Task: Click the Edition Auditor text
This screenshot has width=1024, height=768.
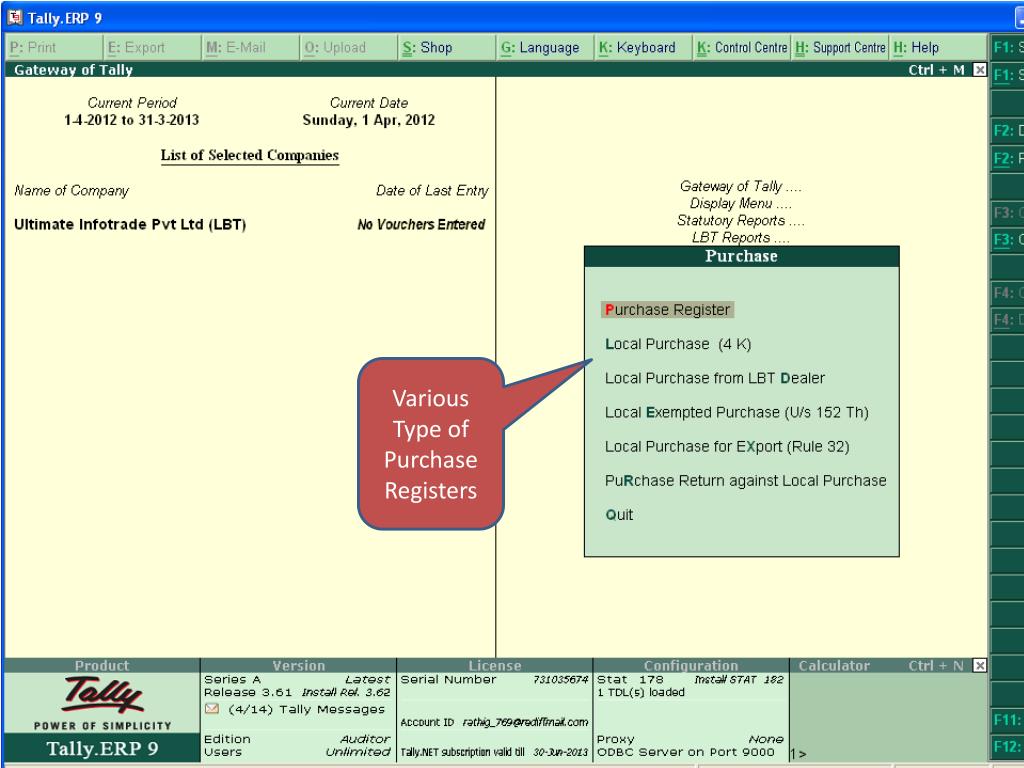Action: click(x=297, y=739)
